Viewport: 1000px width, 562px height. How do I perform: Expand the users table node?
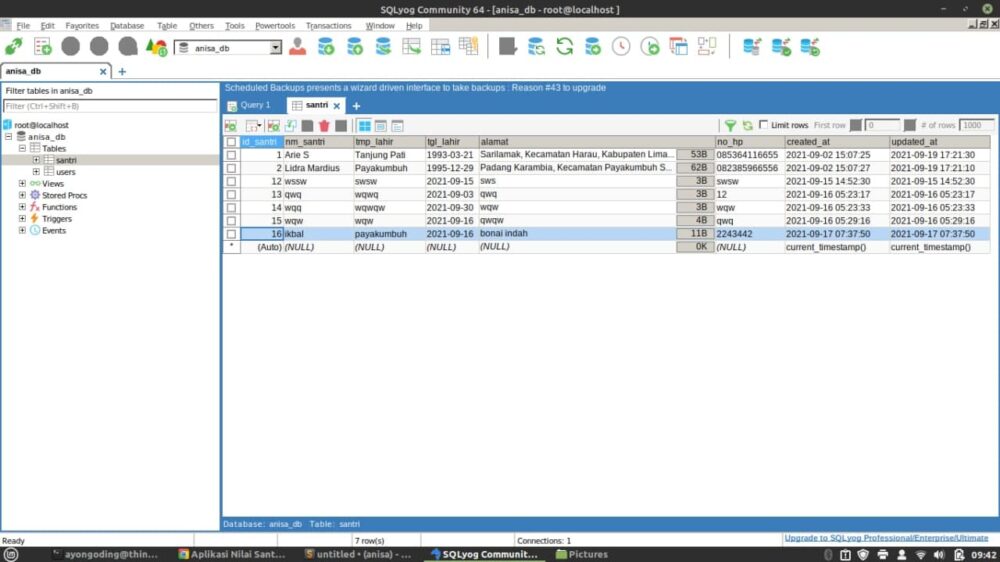click(x=37, y=172)
